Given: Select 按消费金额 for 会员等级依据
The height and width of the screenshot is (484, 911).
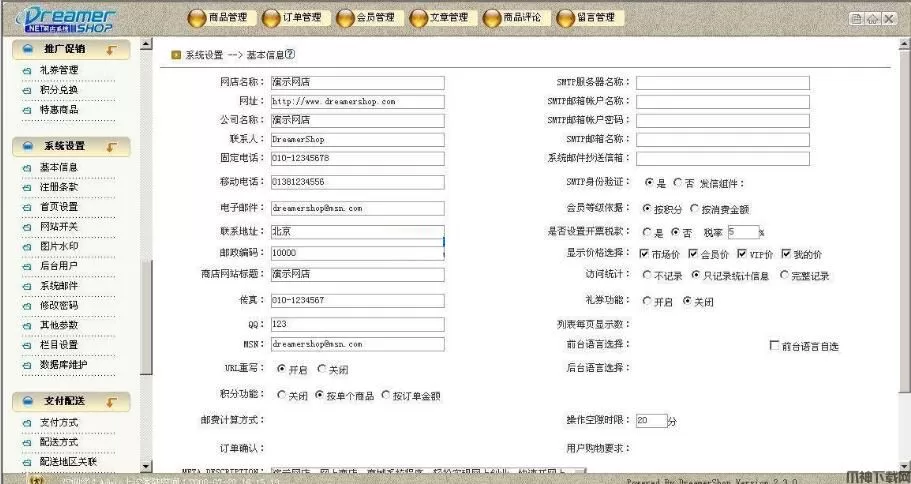Looking at the screenshot, I should [694, 208].
